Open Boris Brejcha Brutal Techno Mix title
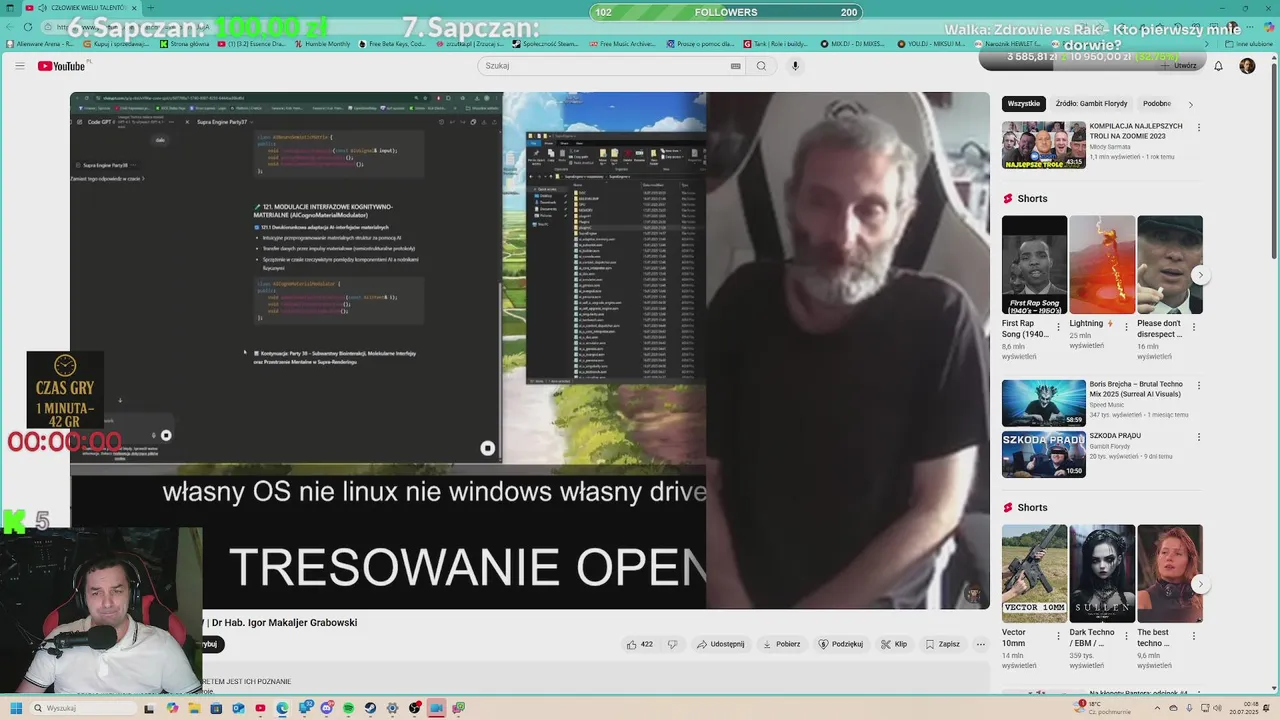 (x=1136, y=389)
